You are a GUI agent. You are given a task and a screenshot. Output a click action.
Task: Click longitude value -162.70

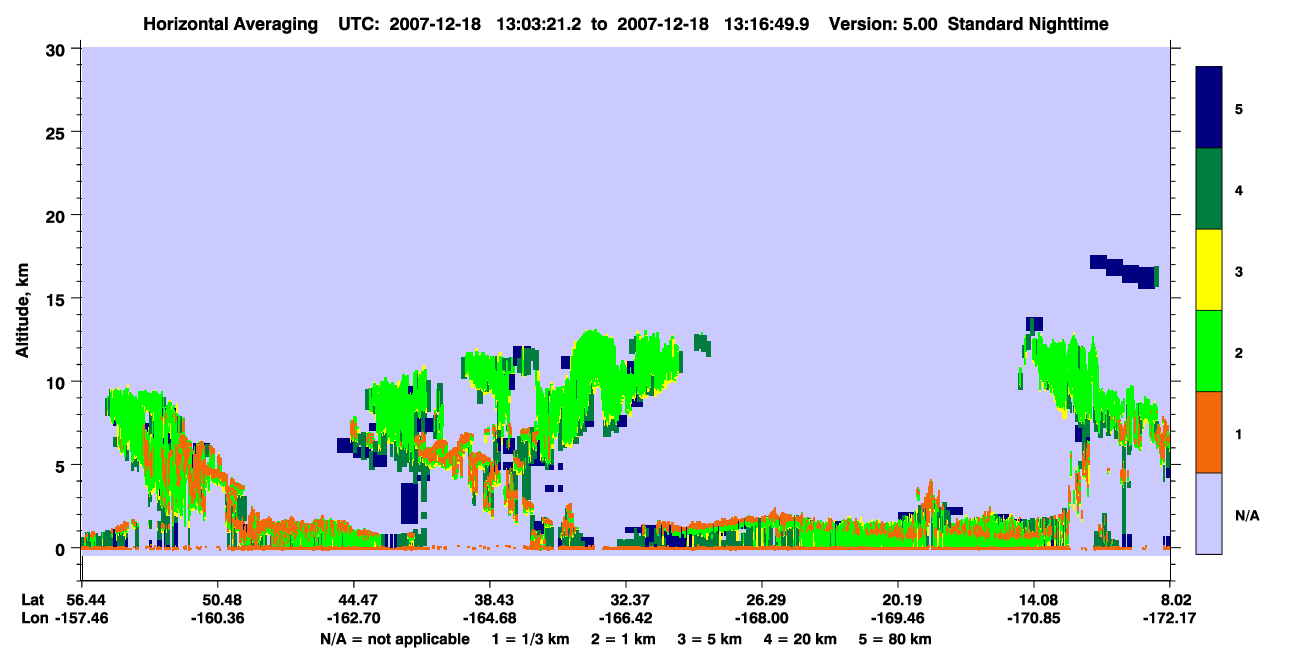[x=353, y=618]
